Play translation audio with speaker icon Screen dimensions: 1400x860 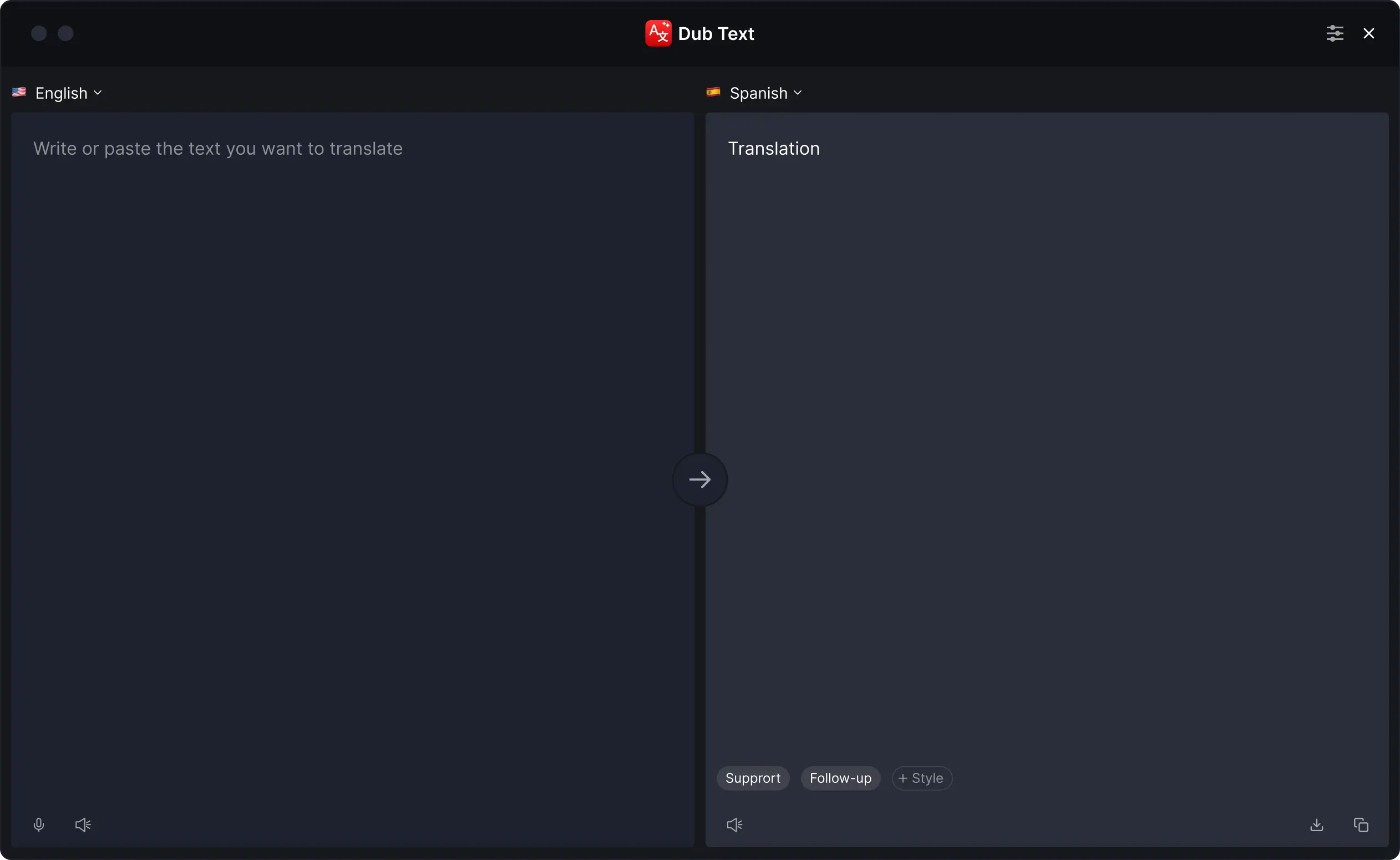(735, 824)
